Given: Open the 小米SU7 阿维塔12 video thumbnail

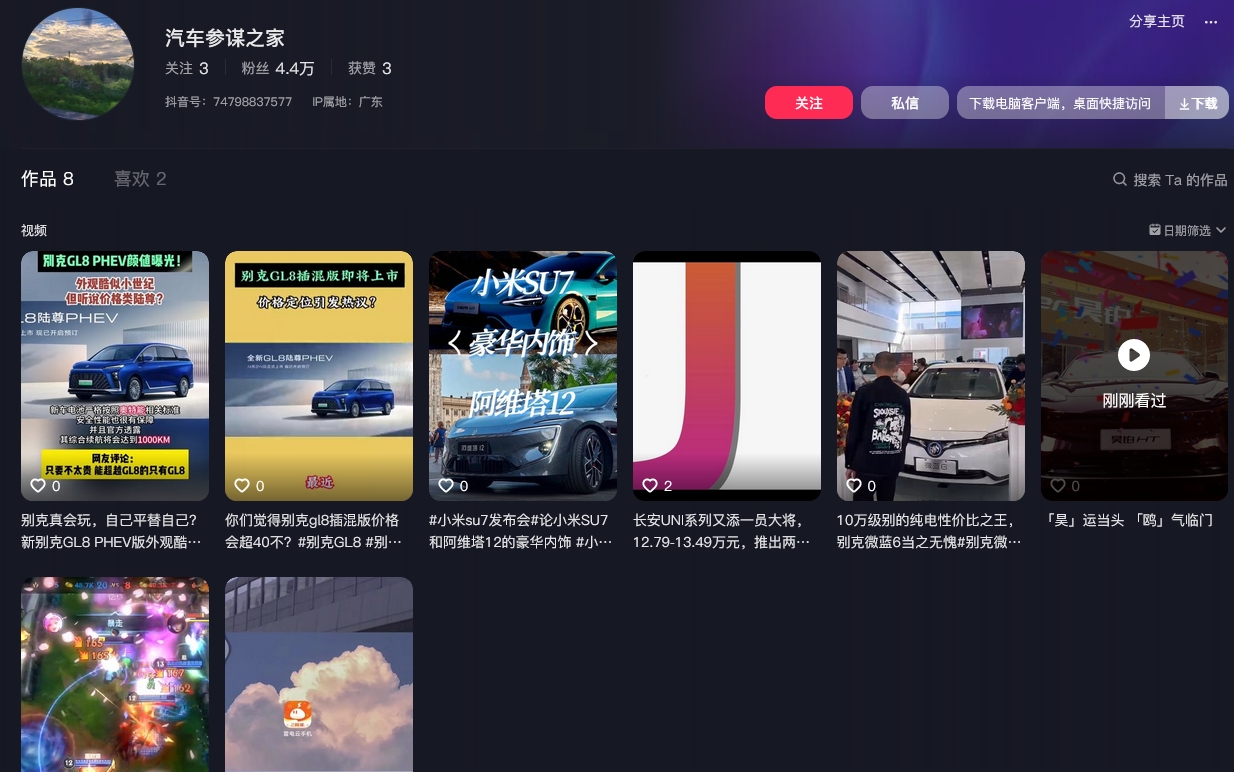Looking at the screenshot, I should point(523,376).
